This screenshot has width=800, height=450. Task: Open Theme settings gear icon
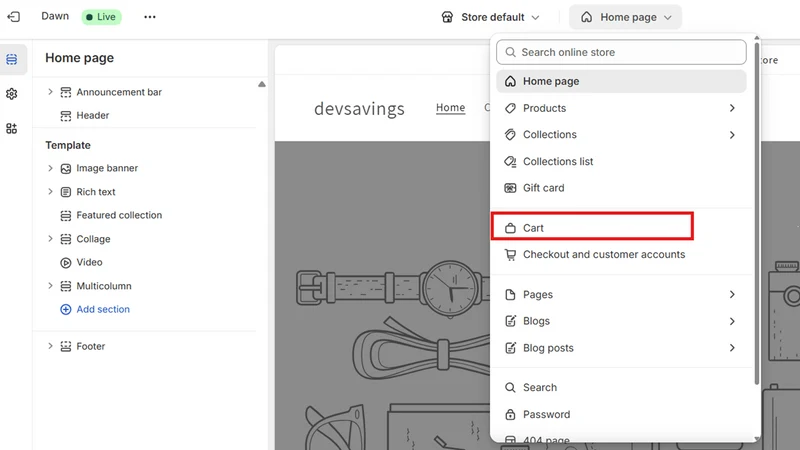(12, 94)
